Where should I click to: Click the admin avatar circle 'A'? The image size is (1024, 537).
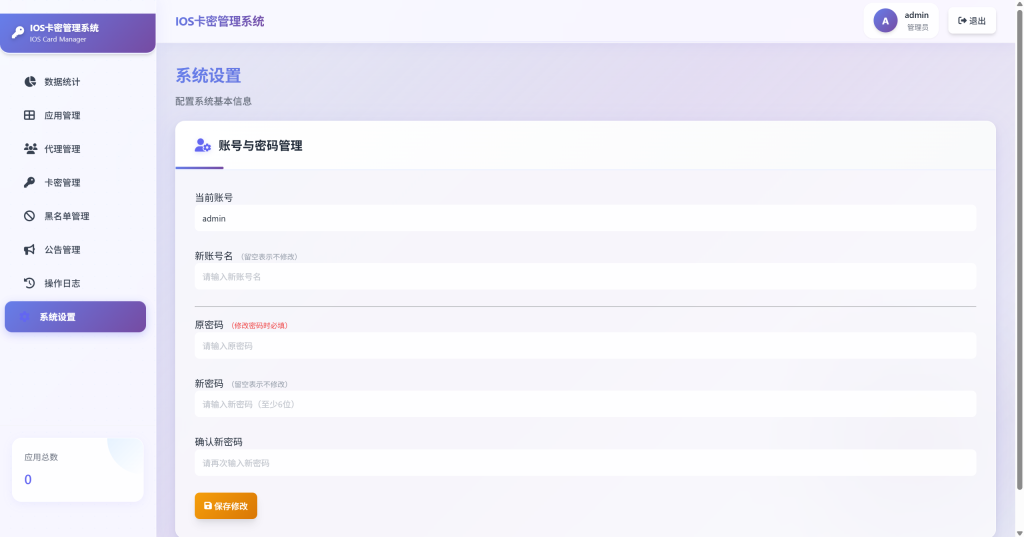pyautogui.click(x=886, y=21)
